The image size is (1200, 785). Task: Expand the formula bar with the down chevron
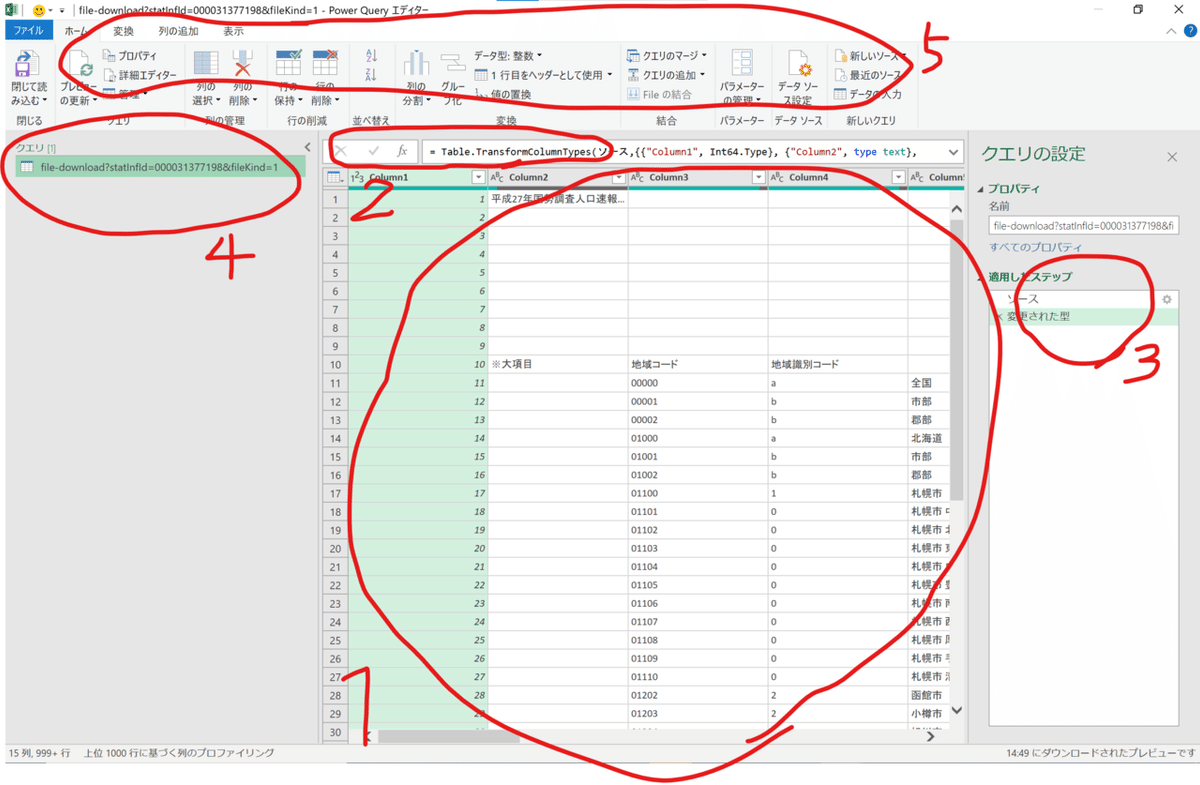point(953,152)
